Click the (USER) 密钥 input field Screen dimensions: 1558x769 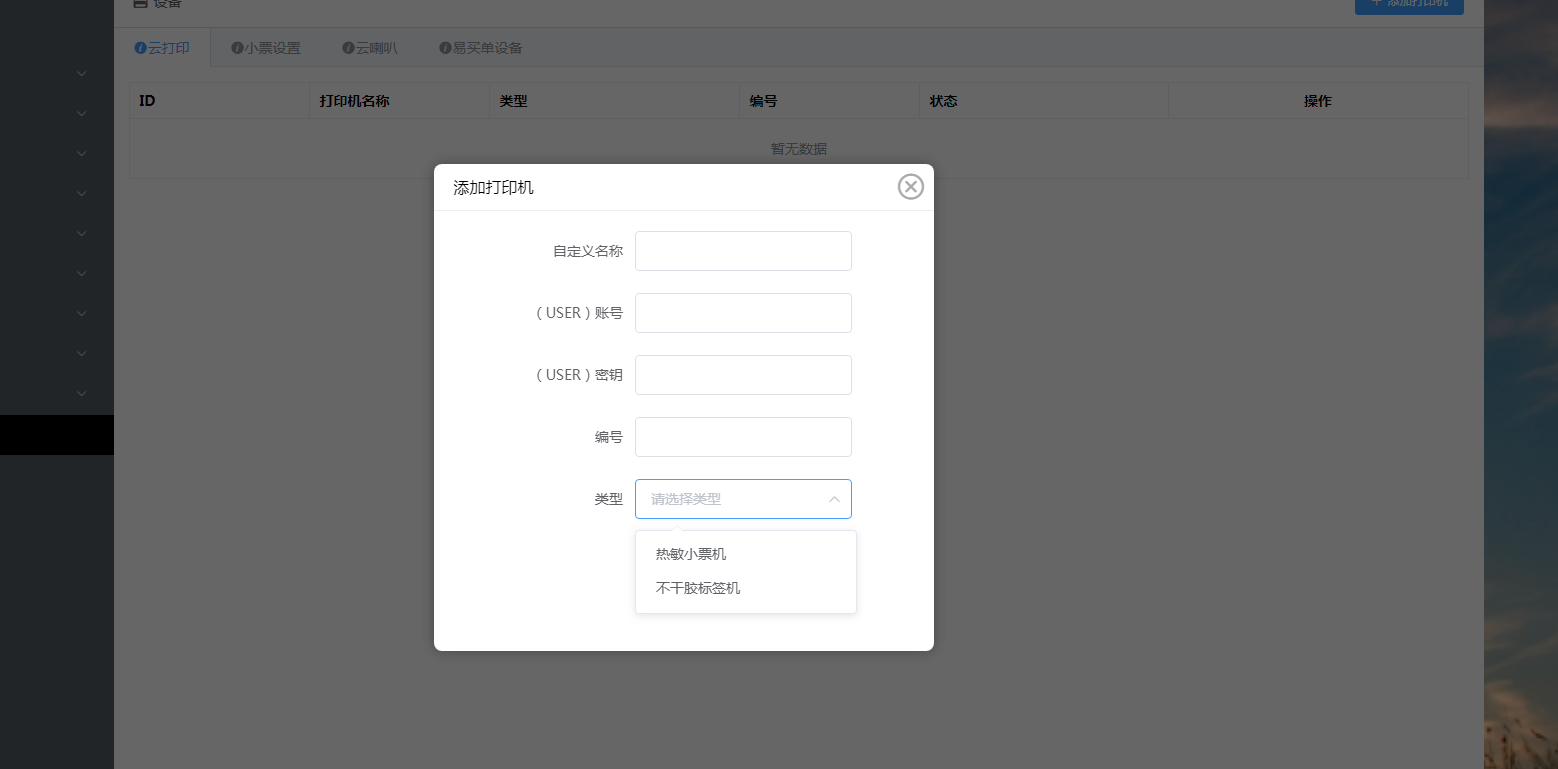[743, 375]
